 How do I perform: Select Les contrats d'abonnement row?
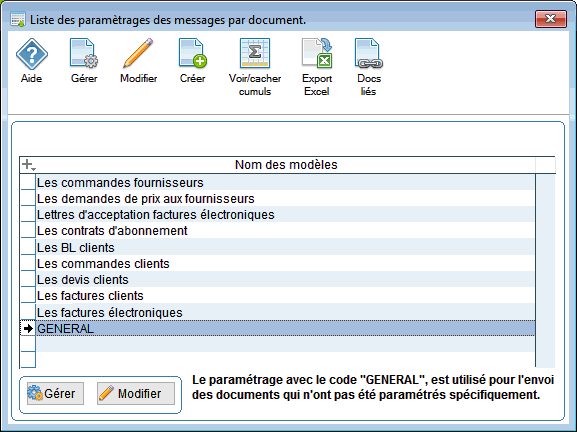[x=286, y=231]
